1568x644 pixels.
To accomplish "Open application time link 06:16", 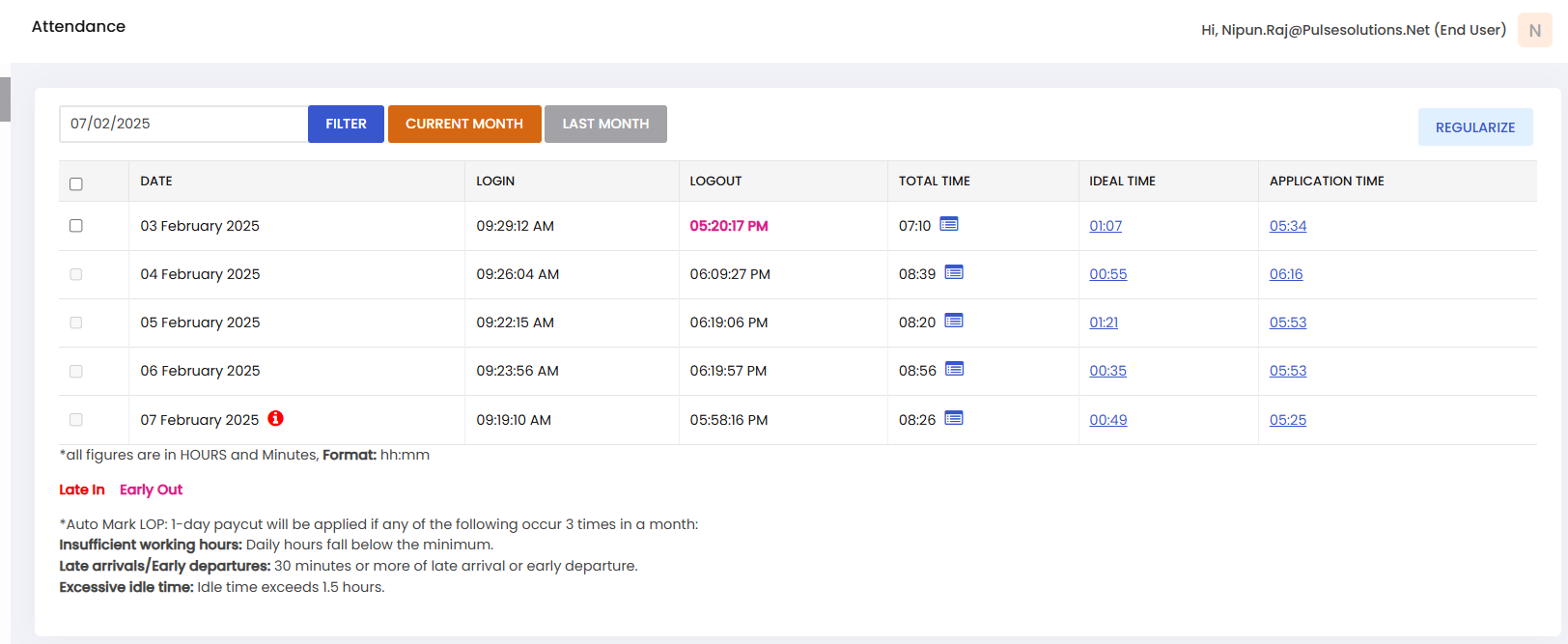I will 1286,274.
